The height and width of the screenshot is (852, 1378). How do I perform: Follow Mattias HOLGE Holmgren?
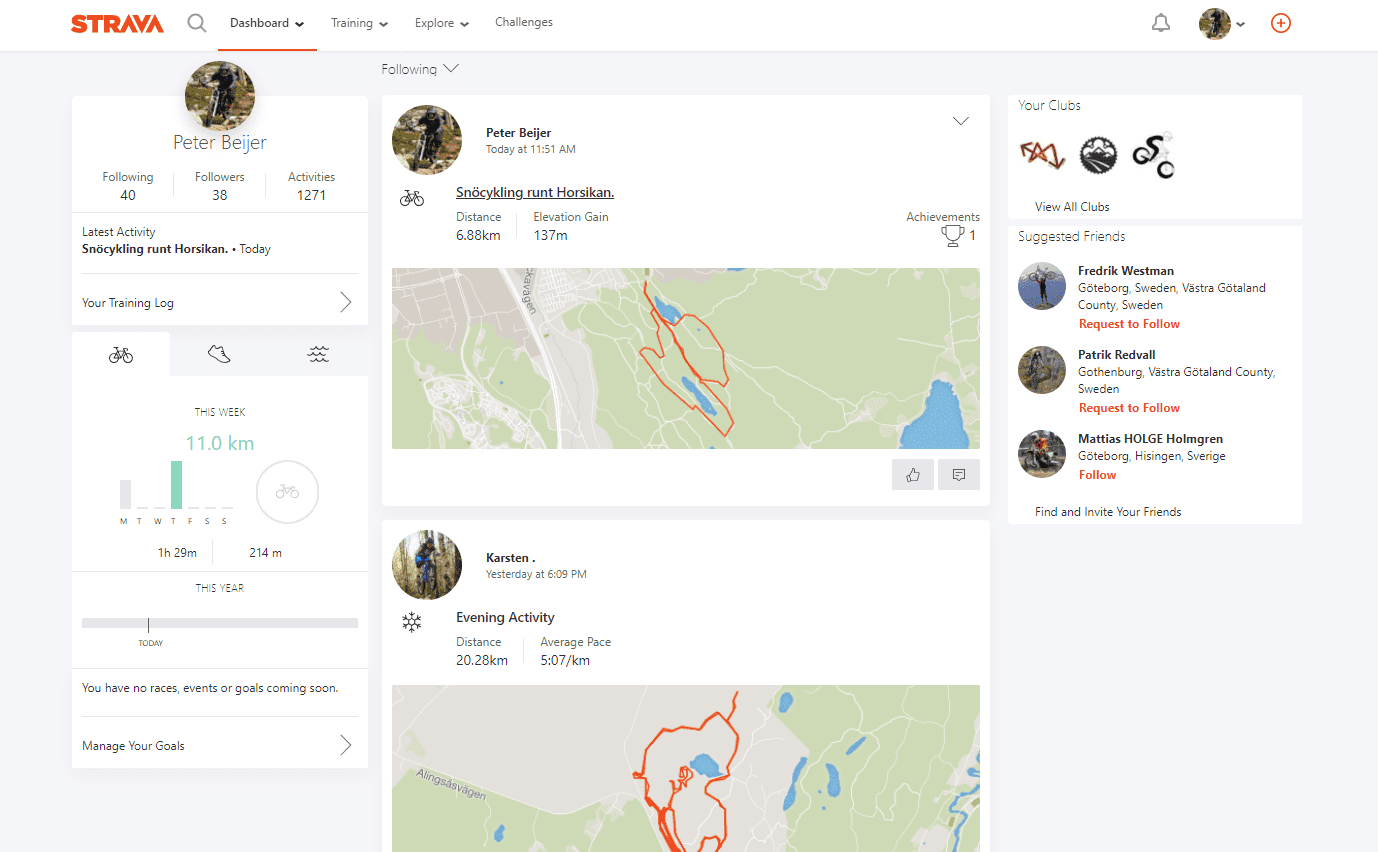(x=1097, y=474)
